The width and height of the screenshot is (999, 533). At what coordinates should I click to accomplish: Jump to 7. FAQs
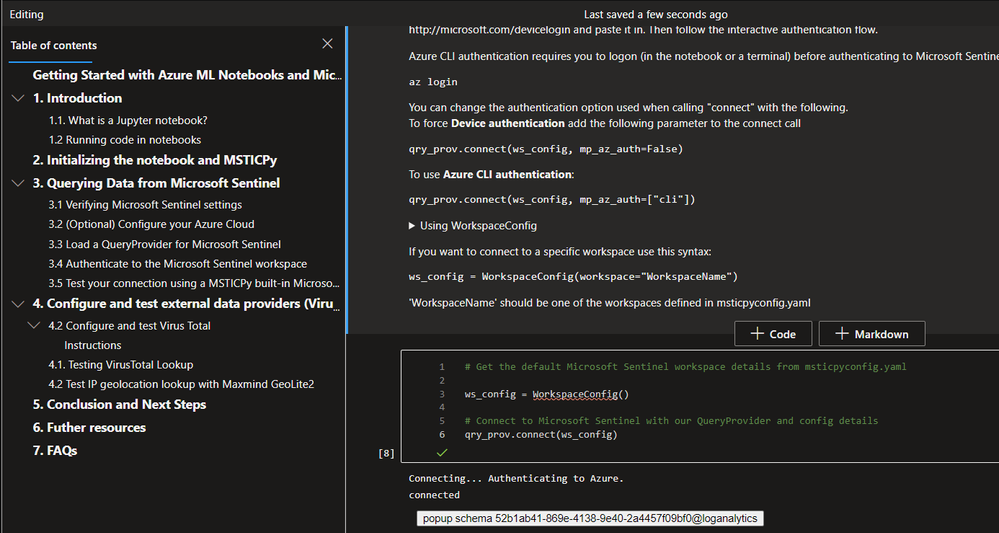tap(55, 450)
